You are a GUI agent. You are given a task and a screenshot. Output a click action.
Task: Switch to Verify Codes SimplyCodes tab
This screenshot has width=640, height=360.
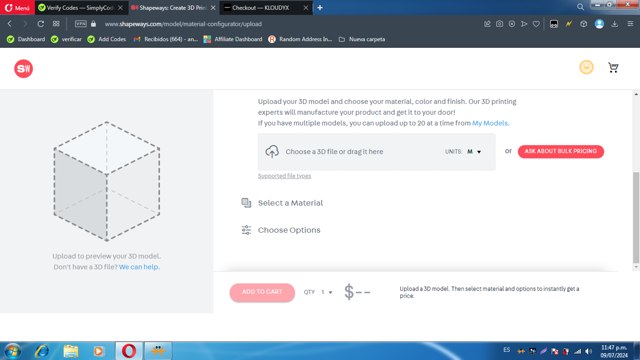pos(80,8)
